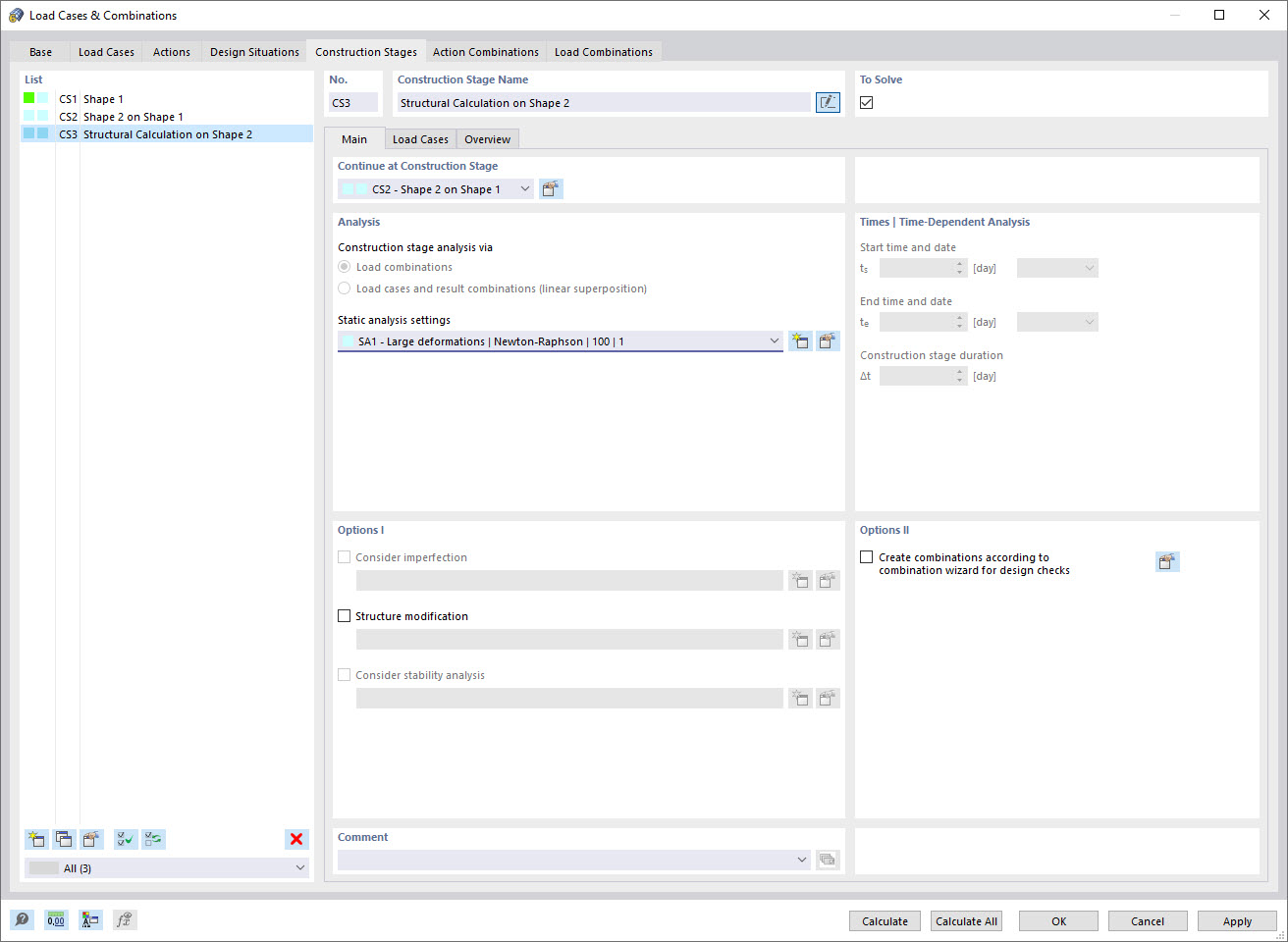Click new imperfection case icon

(800, 580)
